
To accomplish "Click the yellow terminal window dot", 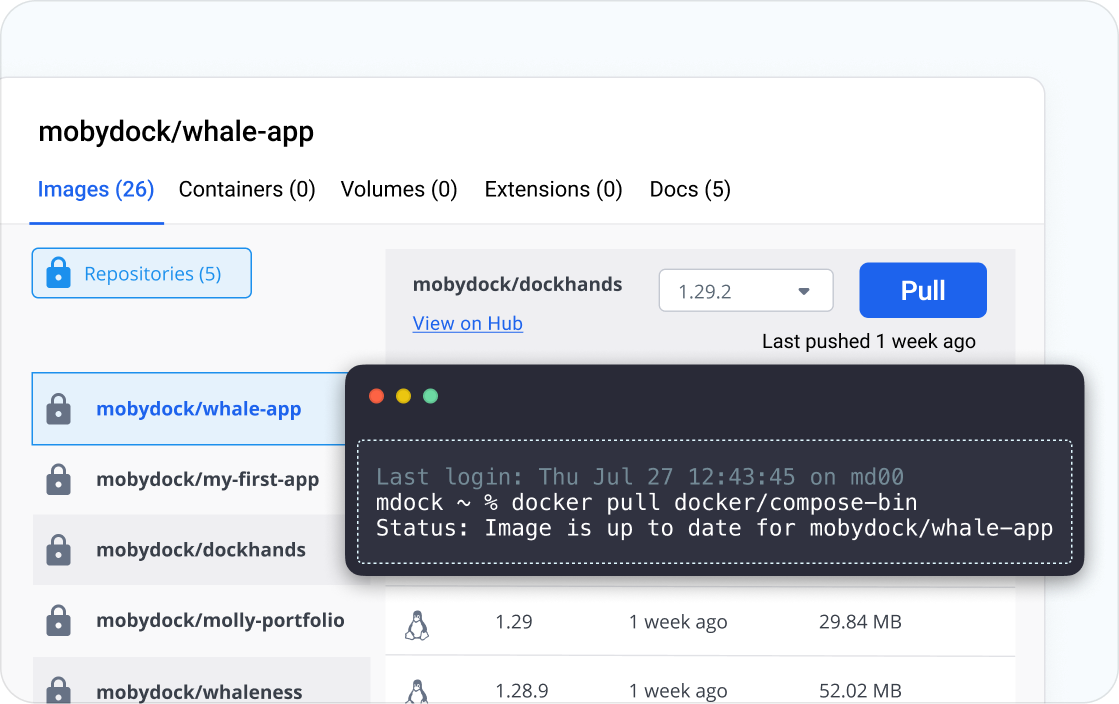I will (x=404, y=396).
